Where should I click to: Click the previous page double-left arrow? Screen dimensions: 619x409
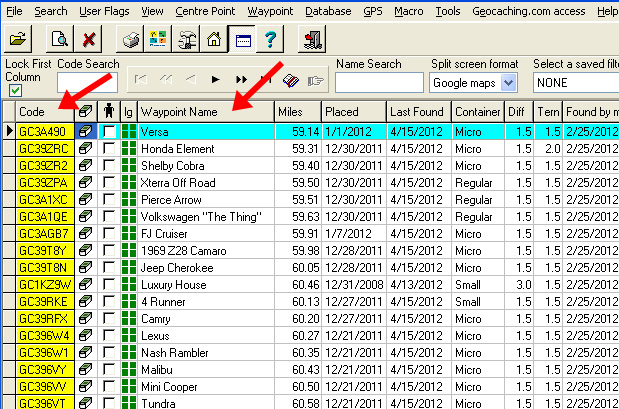pyautogui.click(x=166, y=80)
